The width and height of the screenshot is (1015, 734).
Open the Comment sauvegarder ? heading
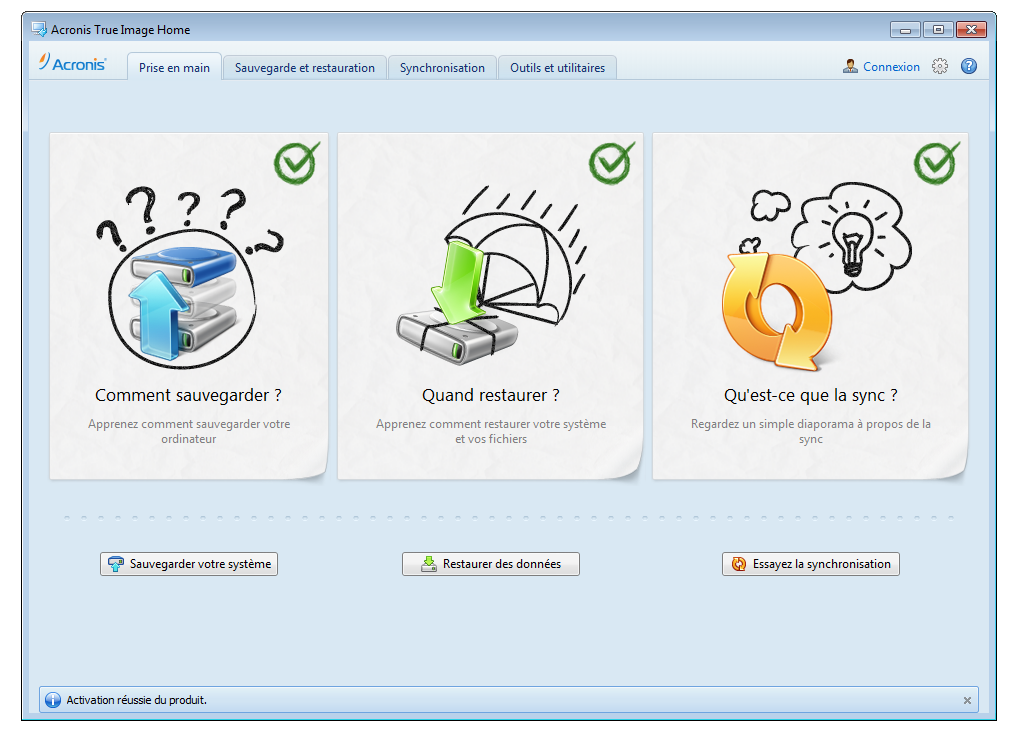point(188,395)
